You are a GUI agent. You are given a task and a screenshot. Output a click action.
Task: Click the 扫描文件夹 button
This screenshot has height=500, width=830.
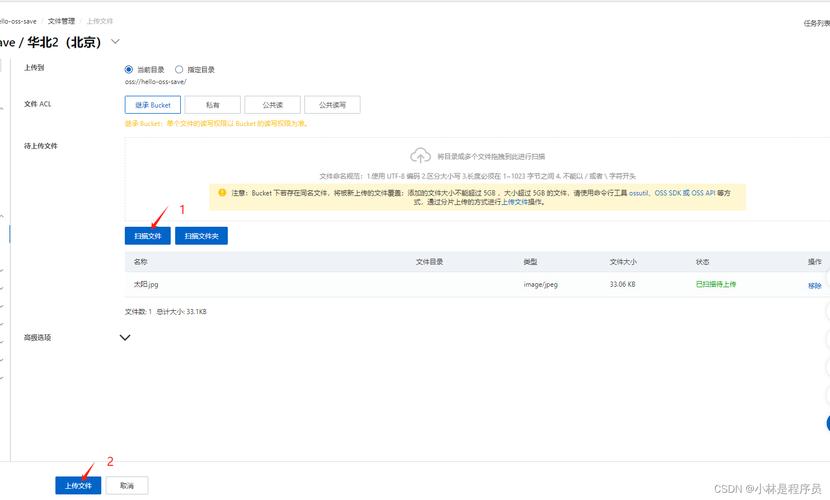pyautogui.click(x=201, y=236)
